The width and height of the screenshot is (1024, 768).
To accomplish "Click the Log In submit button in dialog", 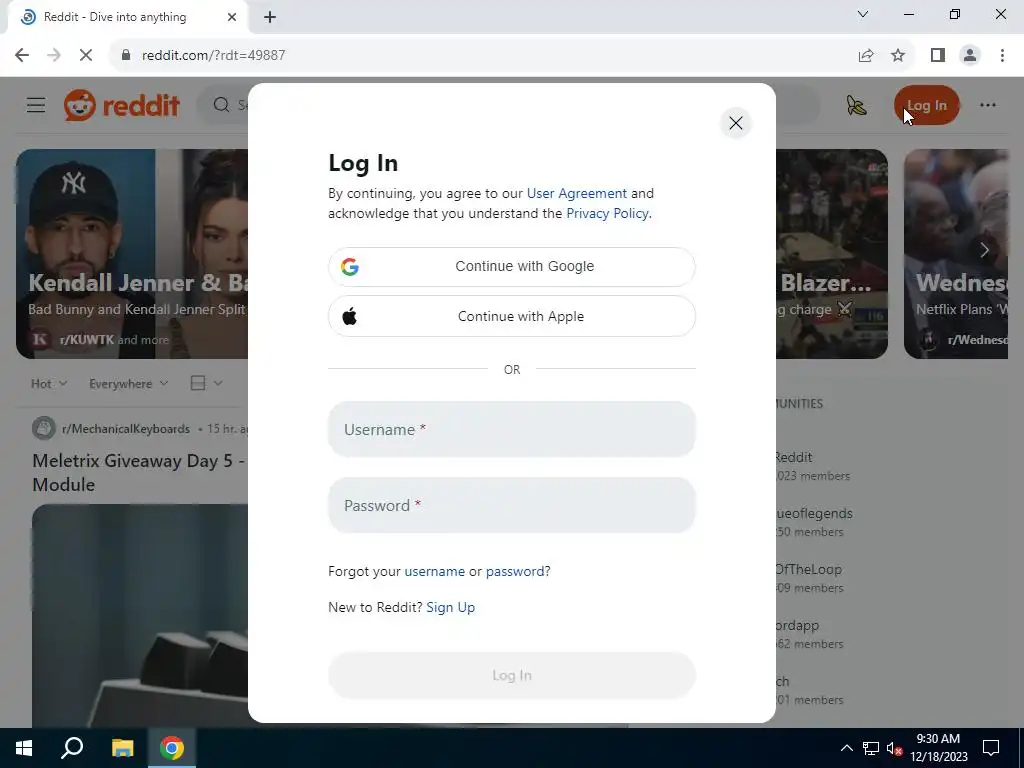I will pos(512,675).
